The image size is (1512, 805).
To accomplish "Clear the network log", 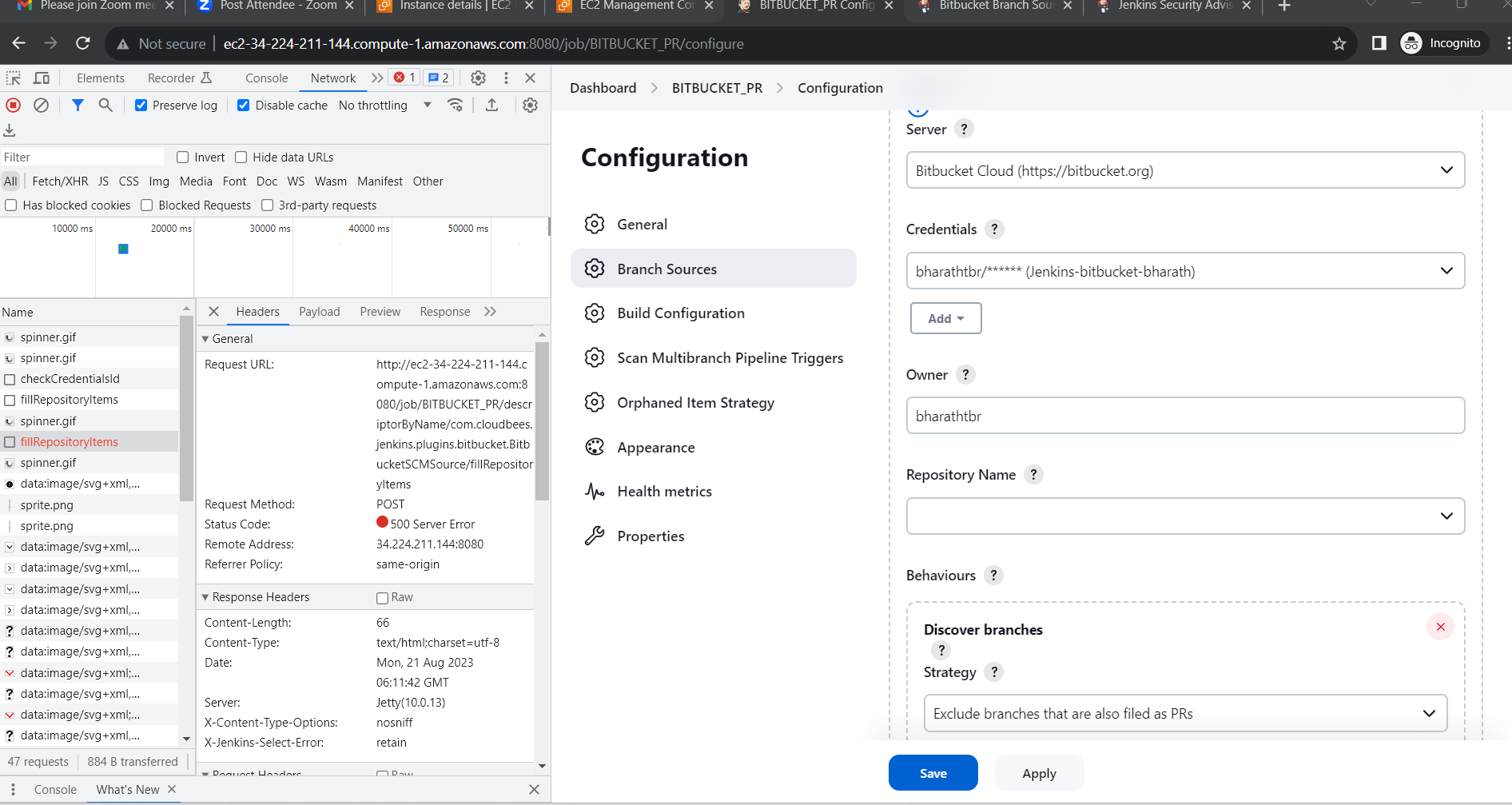I will point(42,105).
